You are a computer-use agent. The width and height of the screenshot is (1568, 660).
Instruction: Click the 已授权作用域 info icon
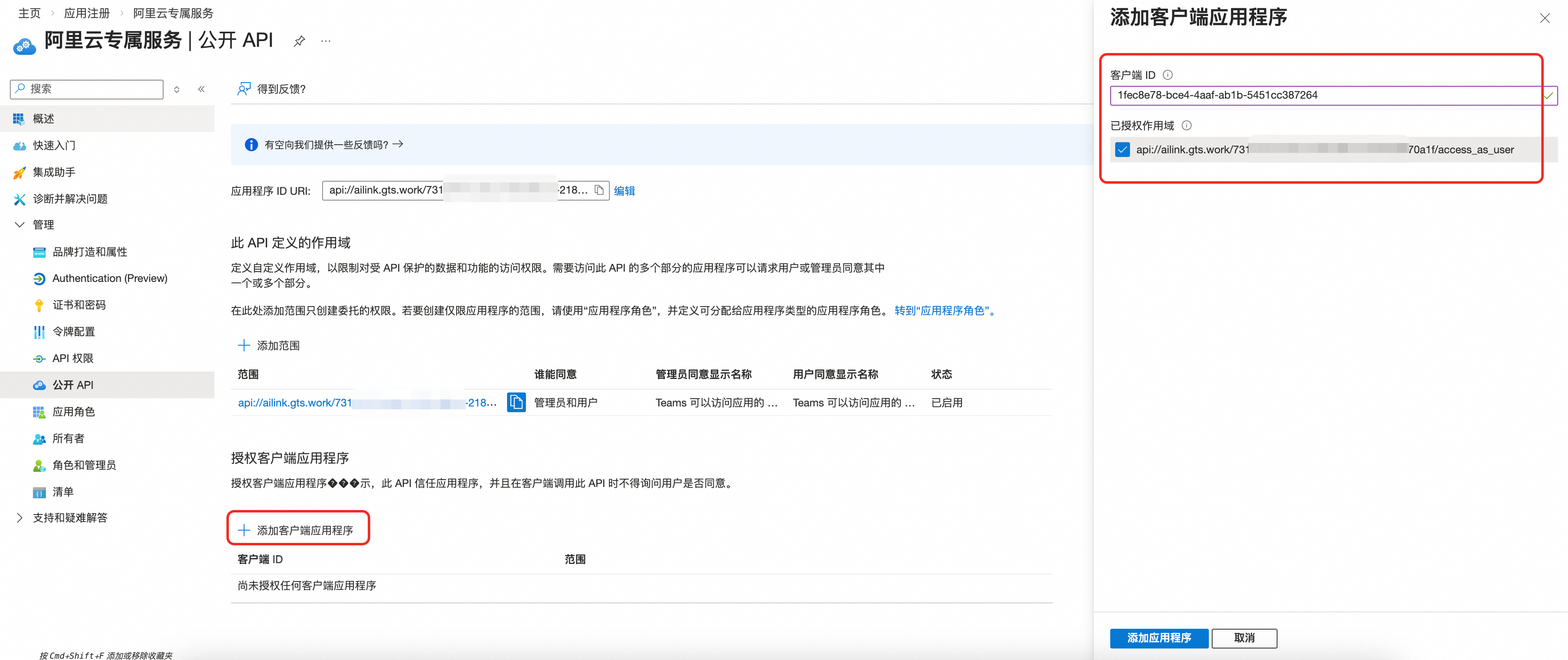(x=1186, y=125)
